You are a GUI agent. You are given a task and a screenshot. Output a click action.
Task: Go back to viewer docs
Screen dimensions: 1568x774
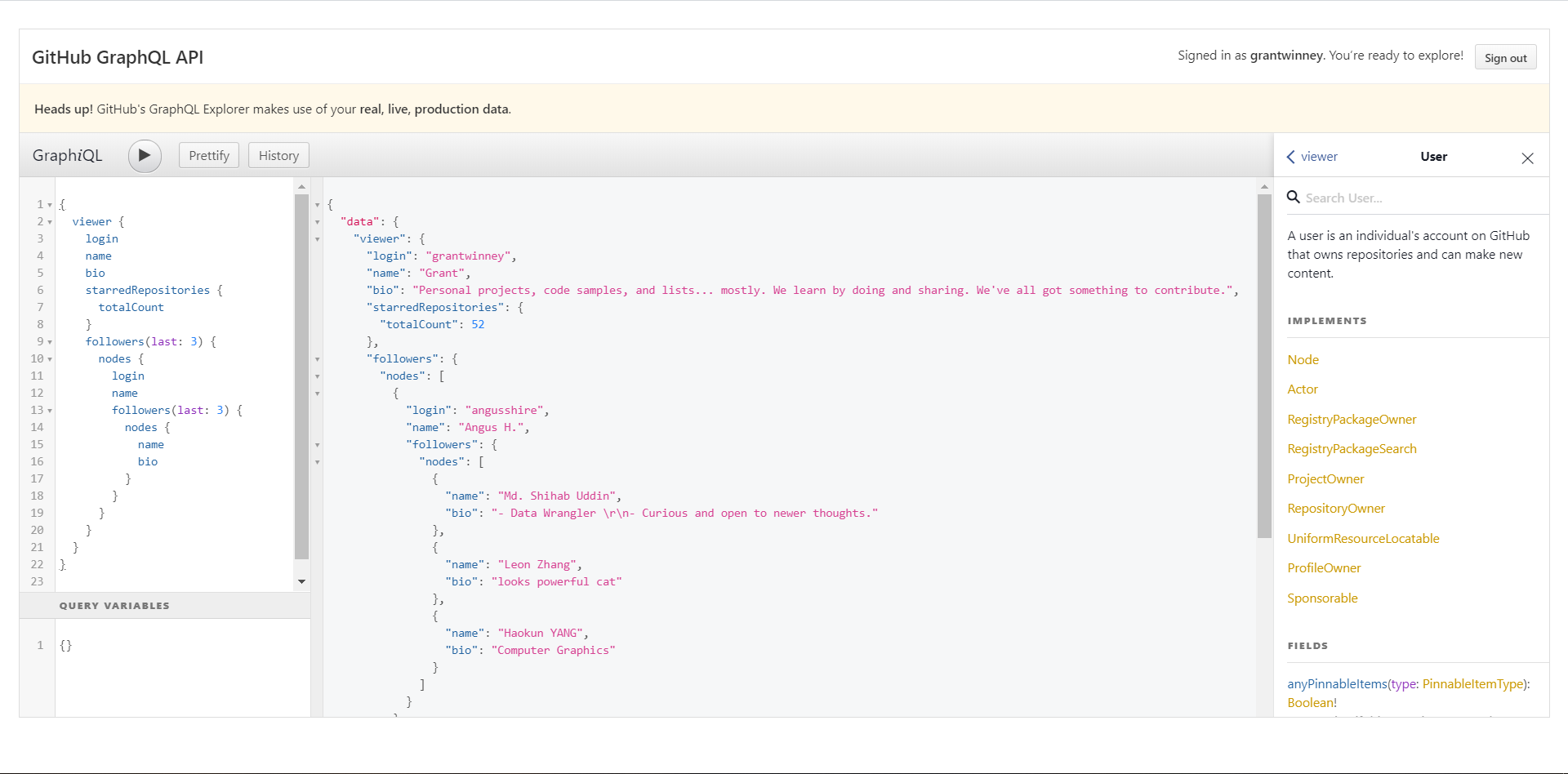coord(1312,157)
